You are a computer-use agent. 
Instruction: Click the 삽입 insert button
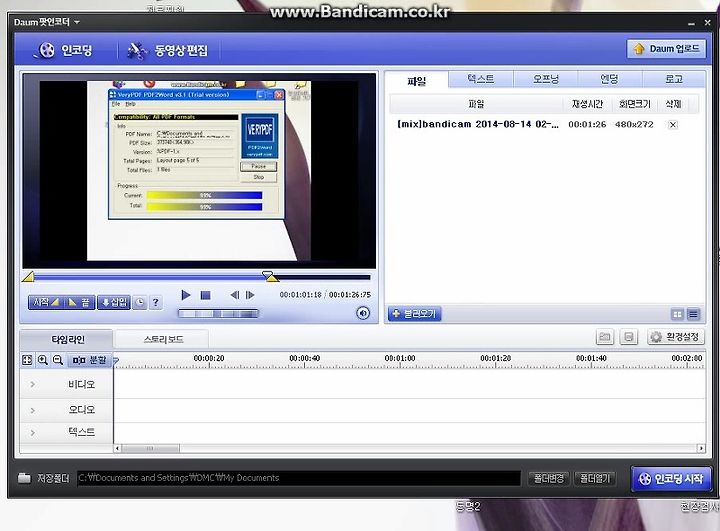114,302
